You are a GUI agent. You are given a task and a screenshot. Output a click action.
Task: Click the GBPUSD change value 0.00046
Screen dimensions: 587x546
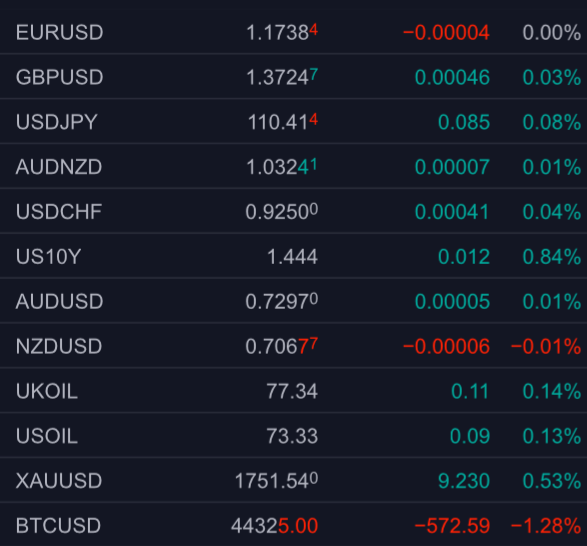point(452,77)
